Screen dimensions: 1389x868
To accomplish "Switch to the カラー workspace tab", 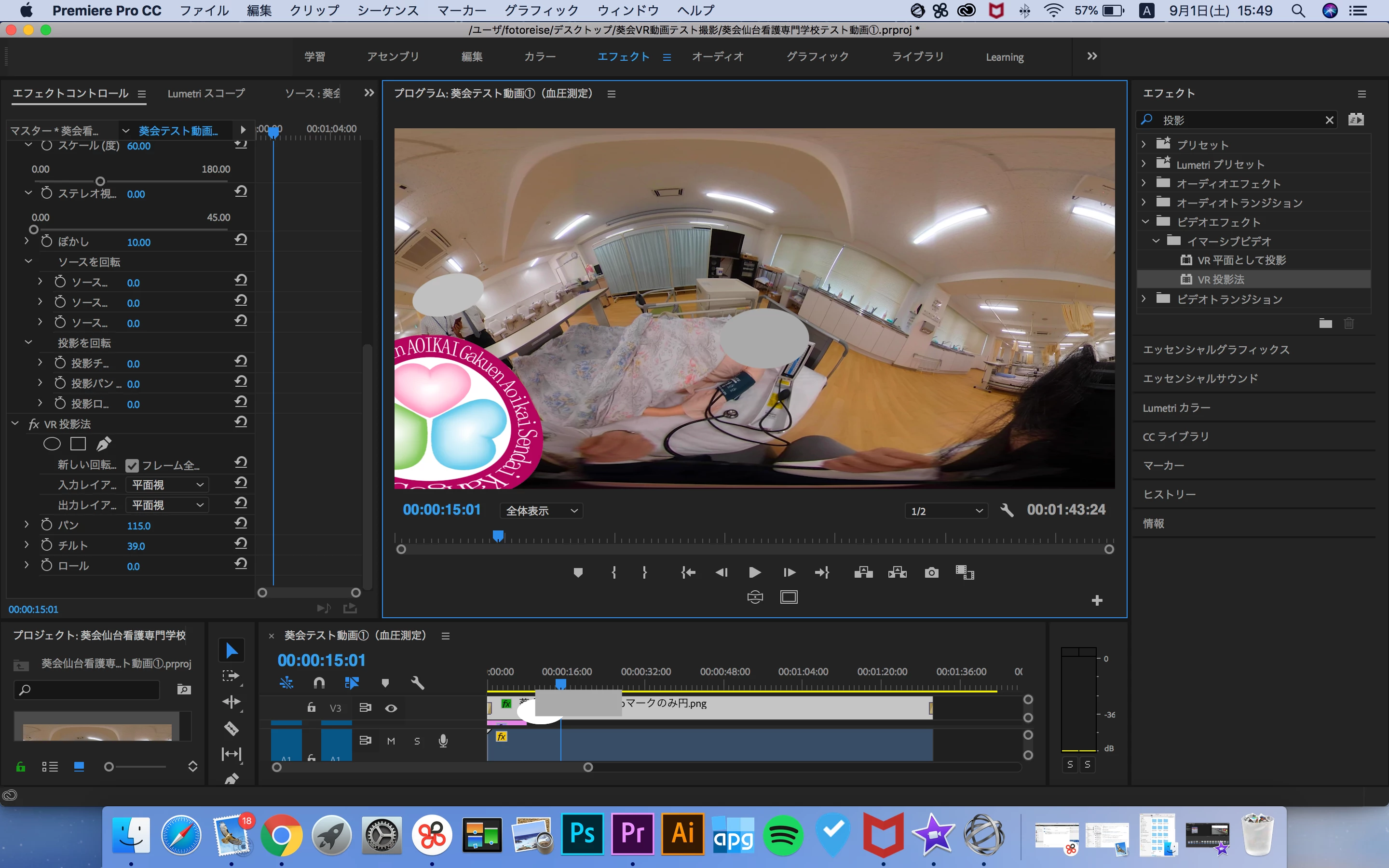I will point(540,56).
